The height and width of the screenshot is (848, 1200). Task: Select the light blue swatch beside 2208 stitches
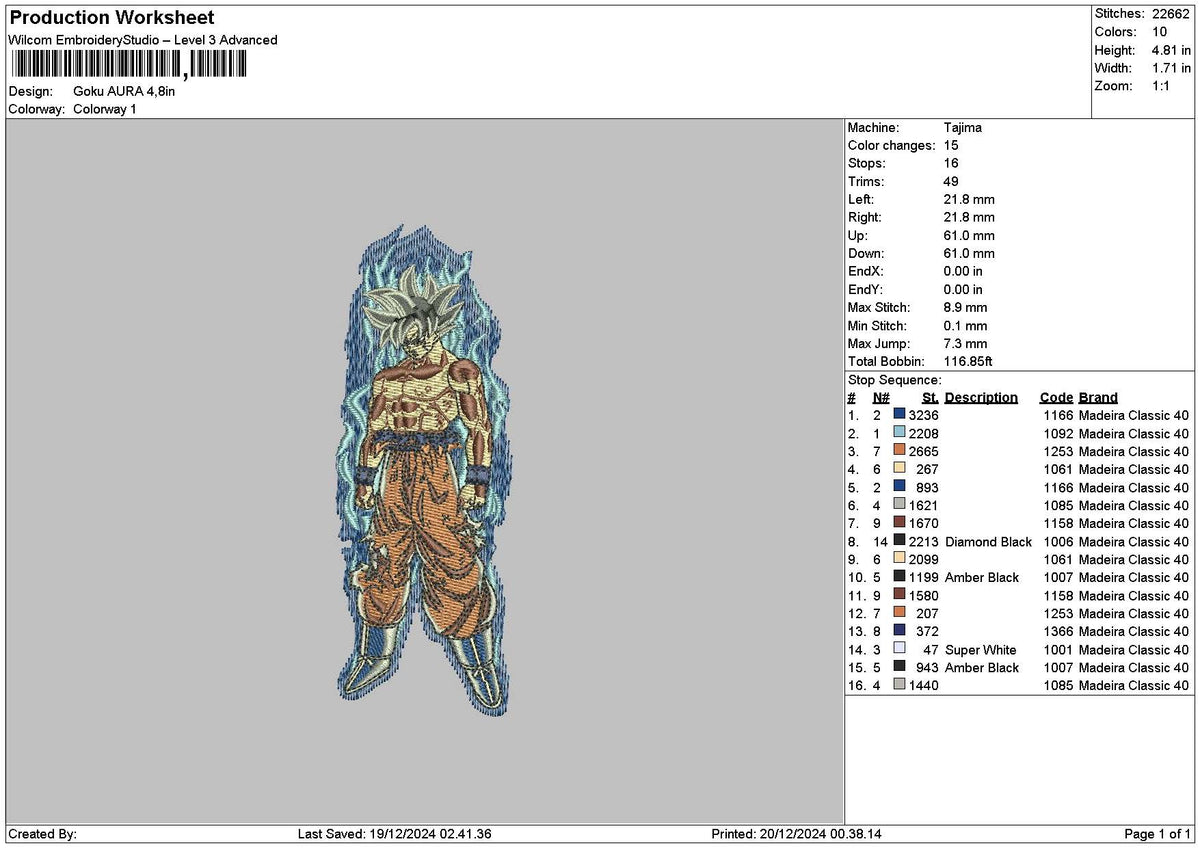[x=899, y=432]
